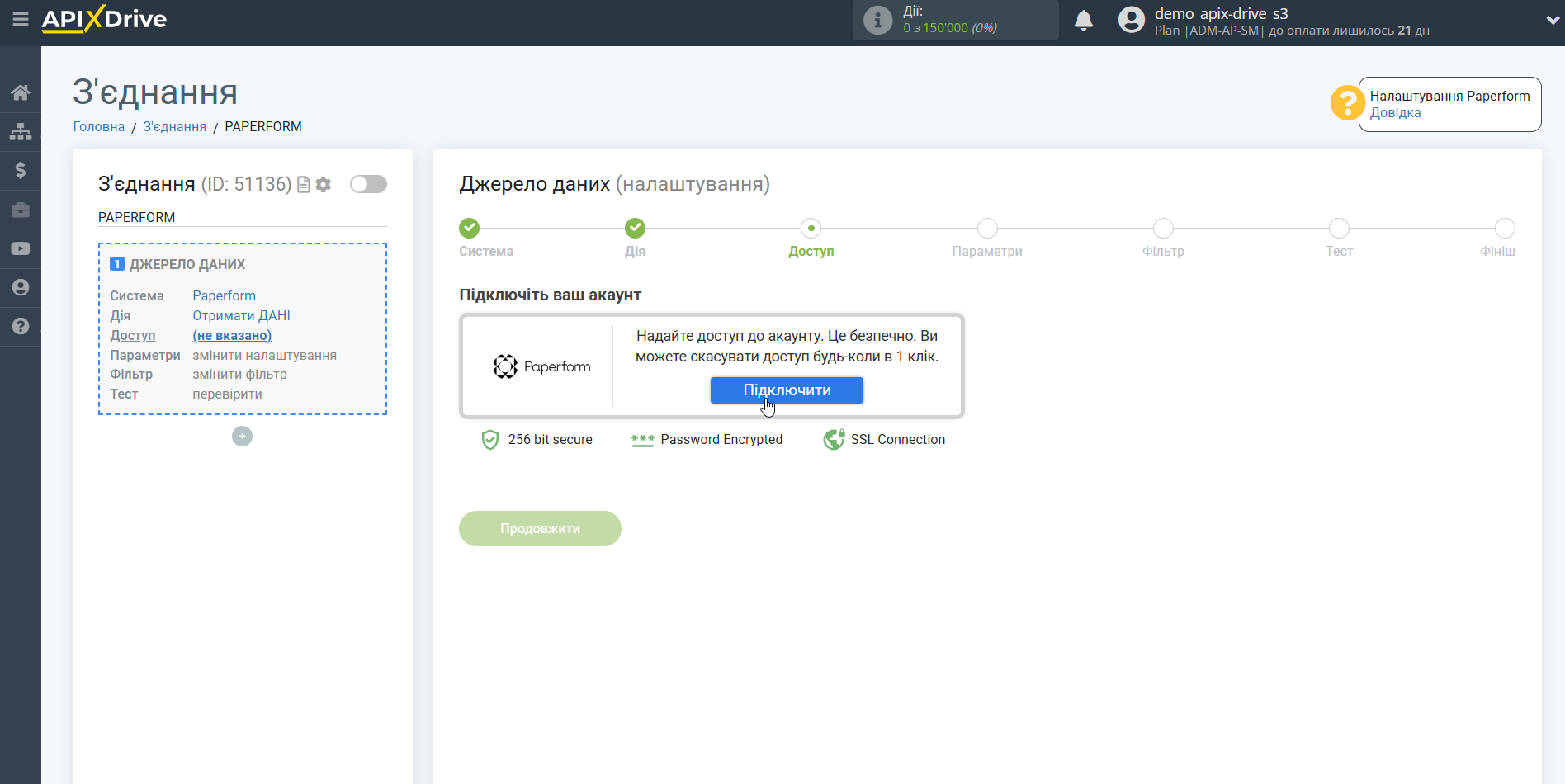Viewport: 1565px width, 784px height.
Task: Open the Home sidebar icon
Action: point(21,92)
